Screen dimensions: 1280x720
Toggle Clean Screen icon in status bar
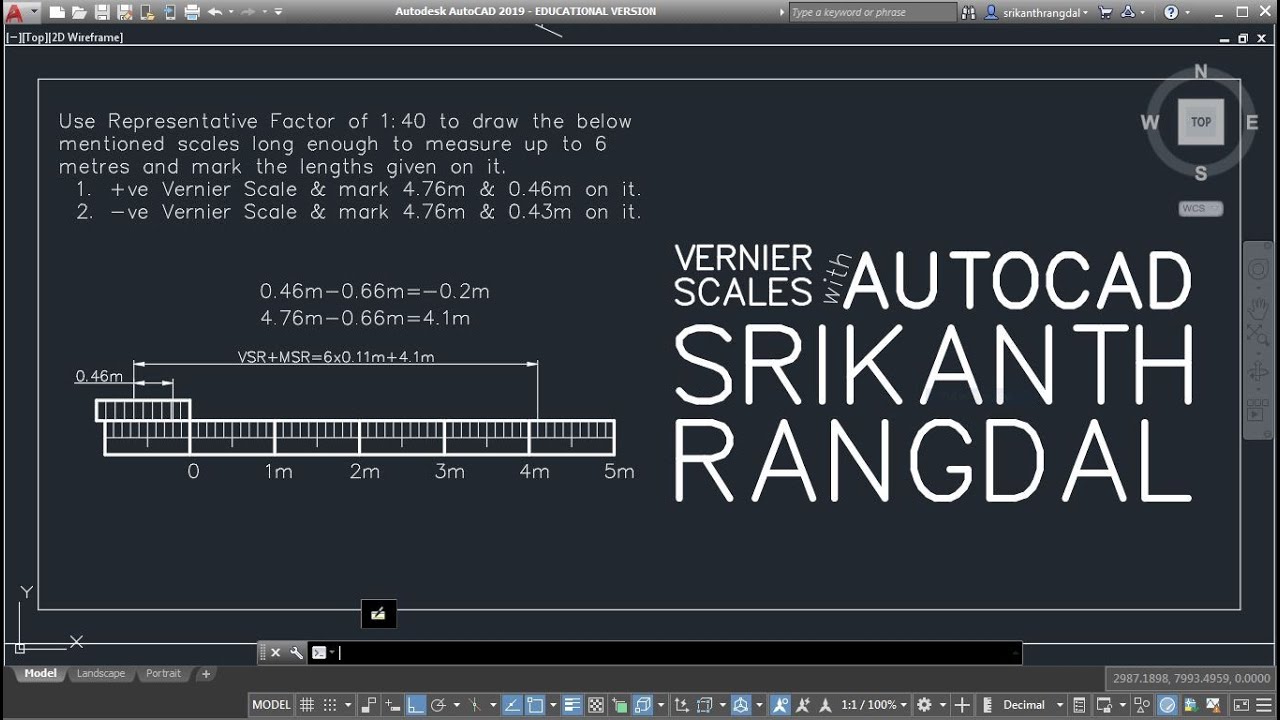pyautogui.click(x=1241, y=705)
